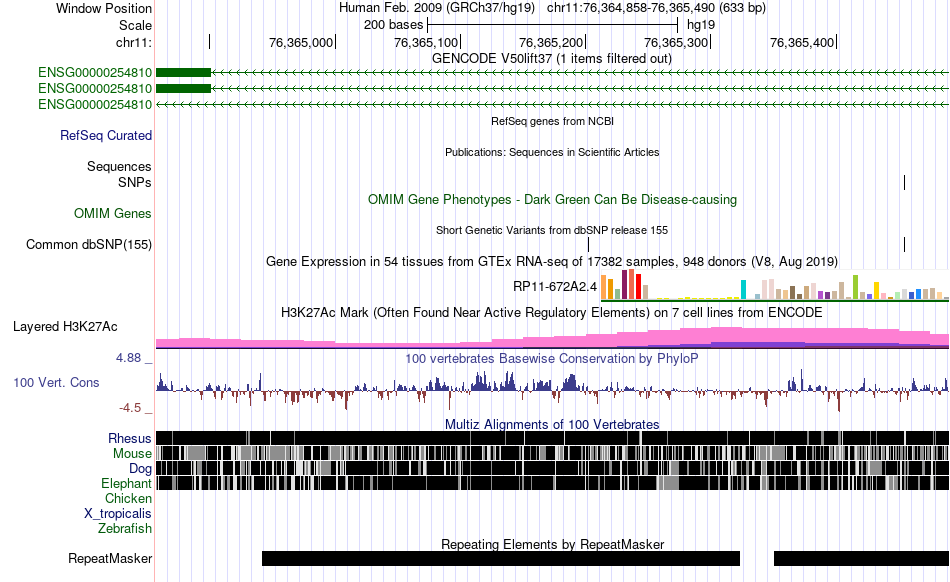The width and height of the screenshot is (950, 582).
Task: Click the Elephant species label
Action: click(126, 483)
